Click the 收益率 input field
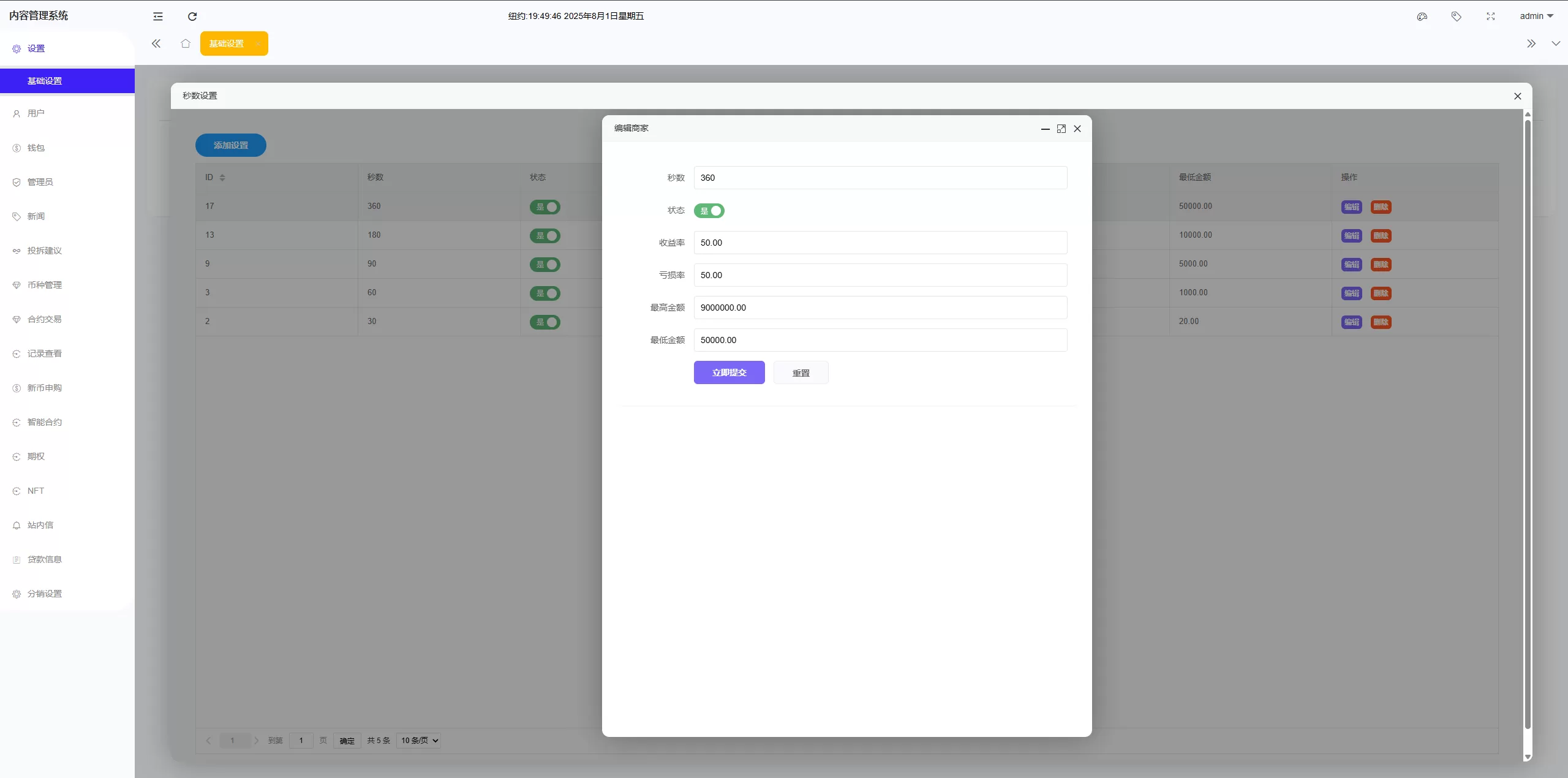This screenshot has height=778, width=1568. [880, 243]
